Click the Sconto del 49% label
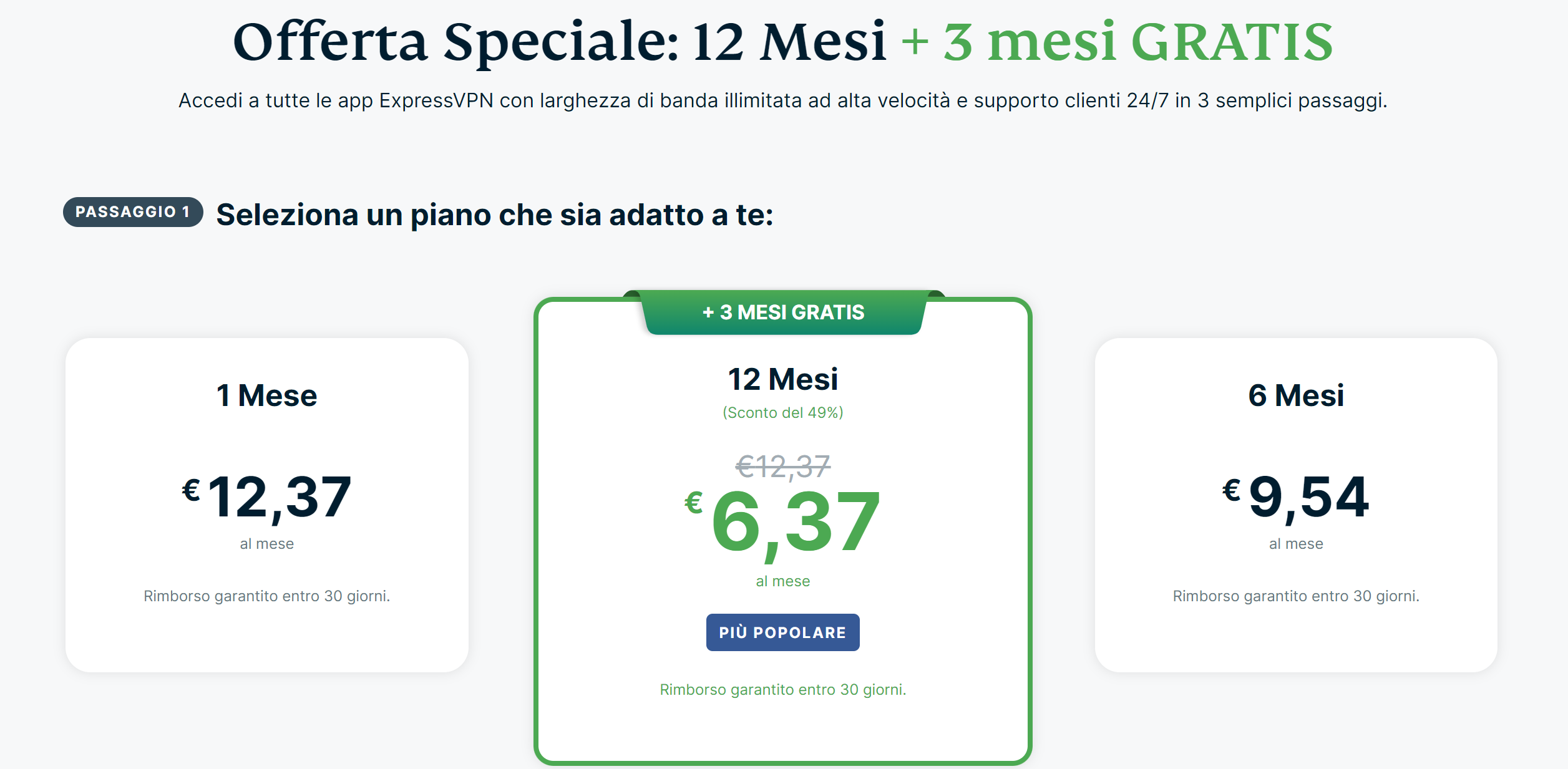This screenshot has width=1568, height=769. tap(783, 413)
